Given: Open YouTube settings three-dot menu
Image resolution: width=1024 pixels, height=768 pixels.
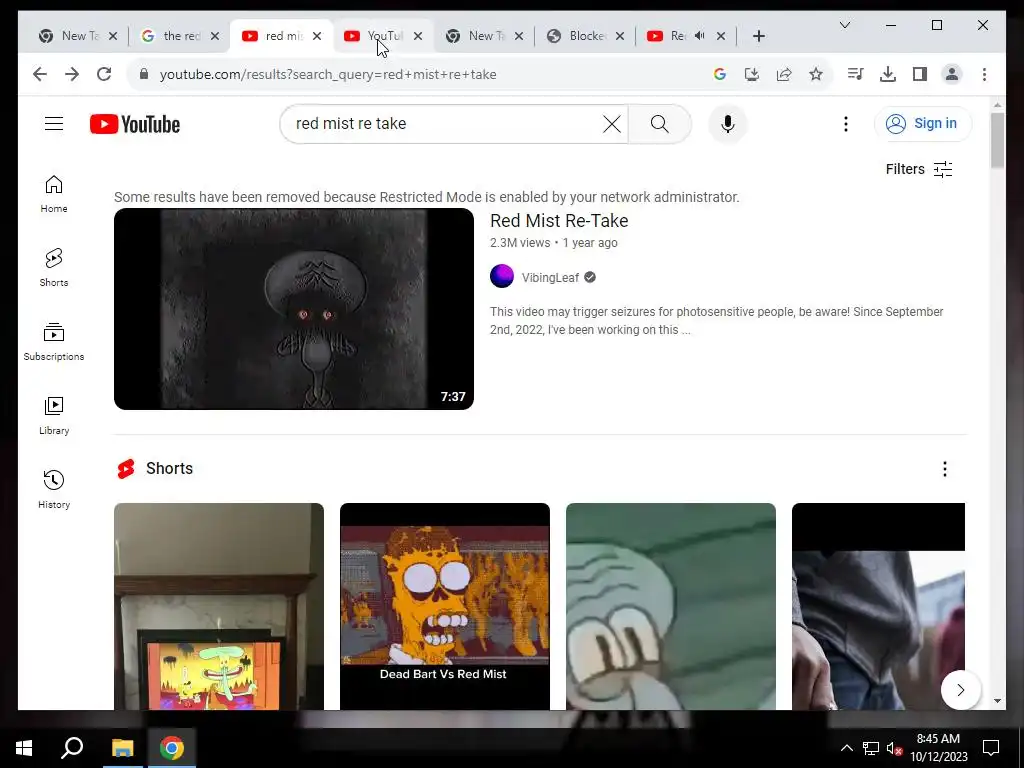Looking at the screenshot, I should coord(846,123).
